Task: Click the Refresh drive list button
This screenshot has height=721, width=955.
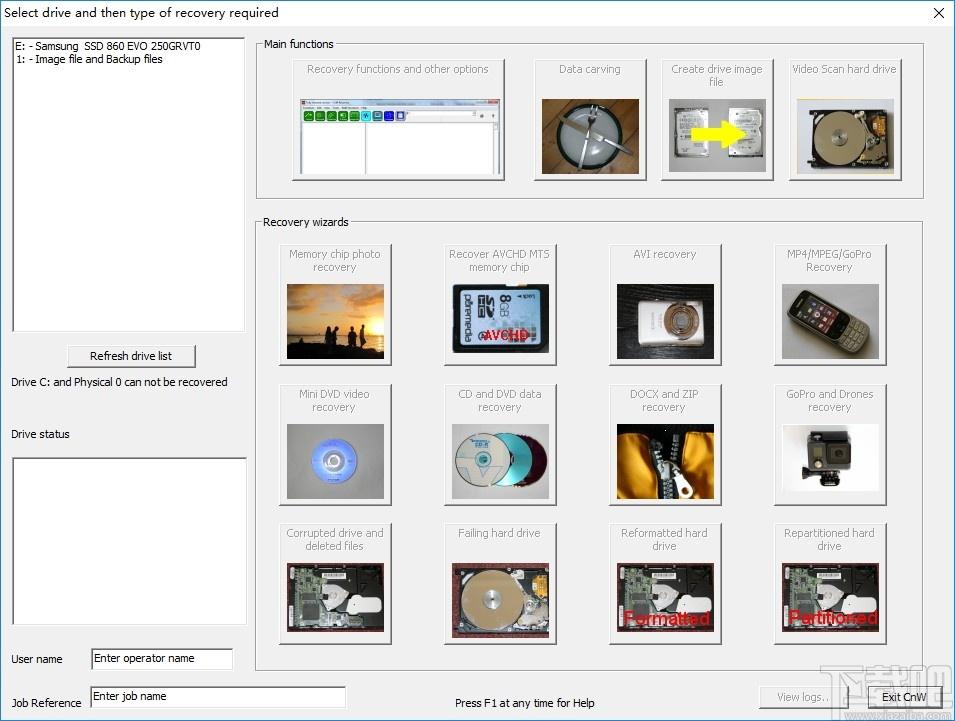Action: (x=131, y=356)
